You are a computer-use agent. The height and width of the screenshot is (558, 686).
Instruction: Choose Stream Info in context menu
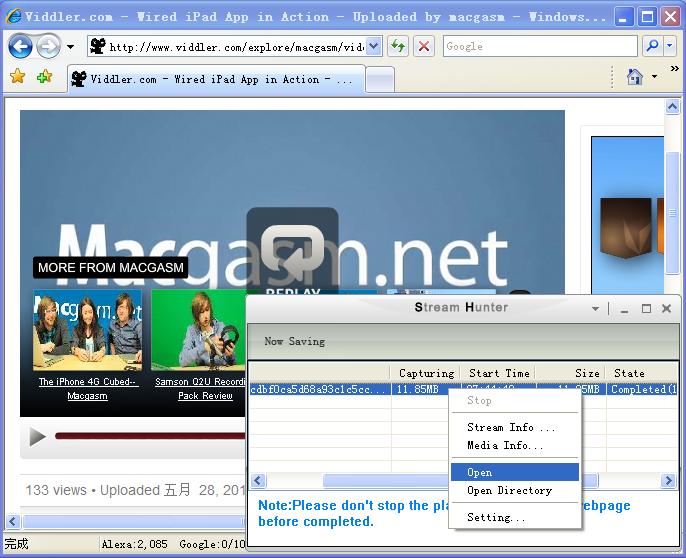(x=515, y=427)
